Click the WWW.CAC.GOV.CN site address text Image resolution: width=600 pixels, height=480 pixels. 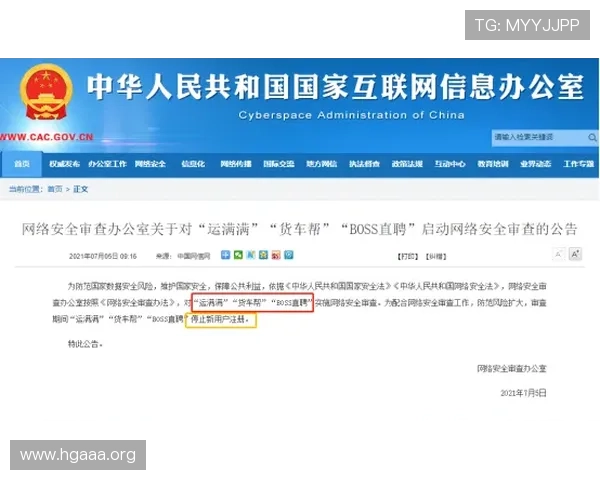tap(46, 137)
